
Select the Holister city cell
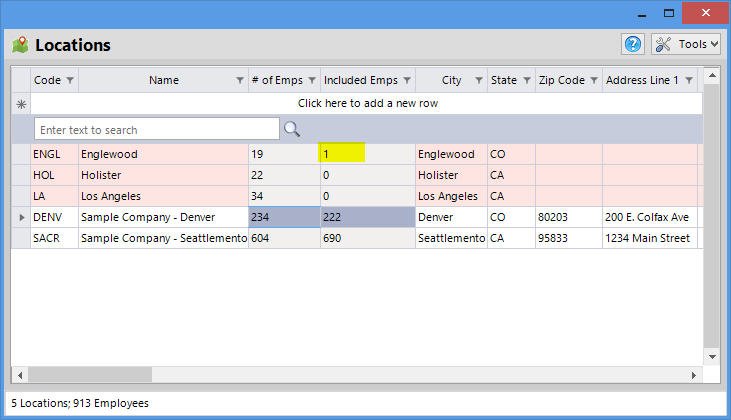(x=451, y=175)
